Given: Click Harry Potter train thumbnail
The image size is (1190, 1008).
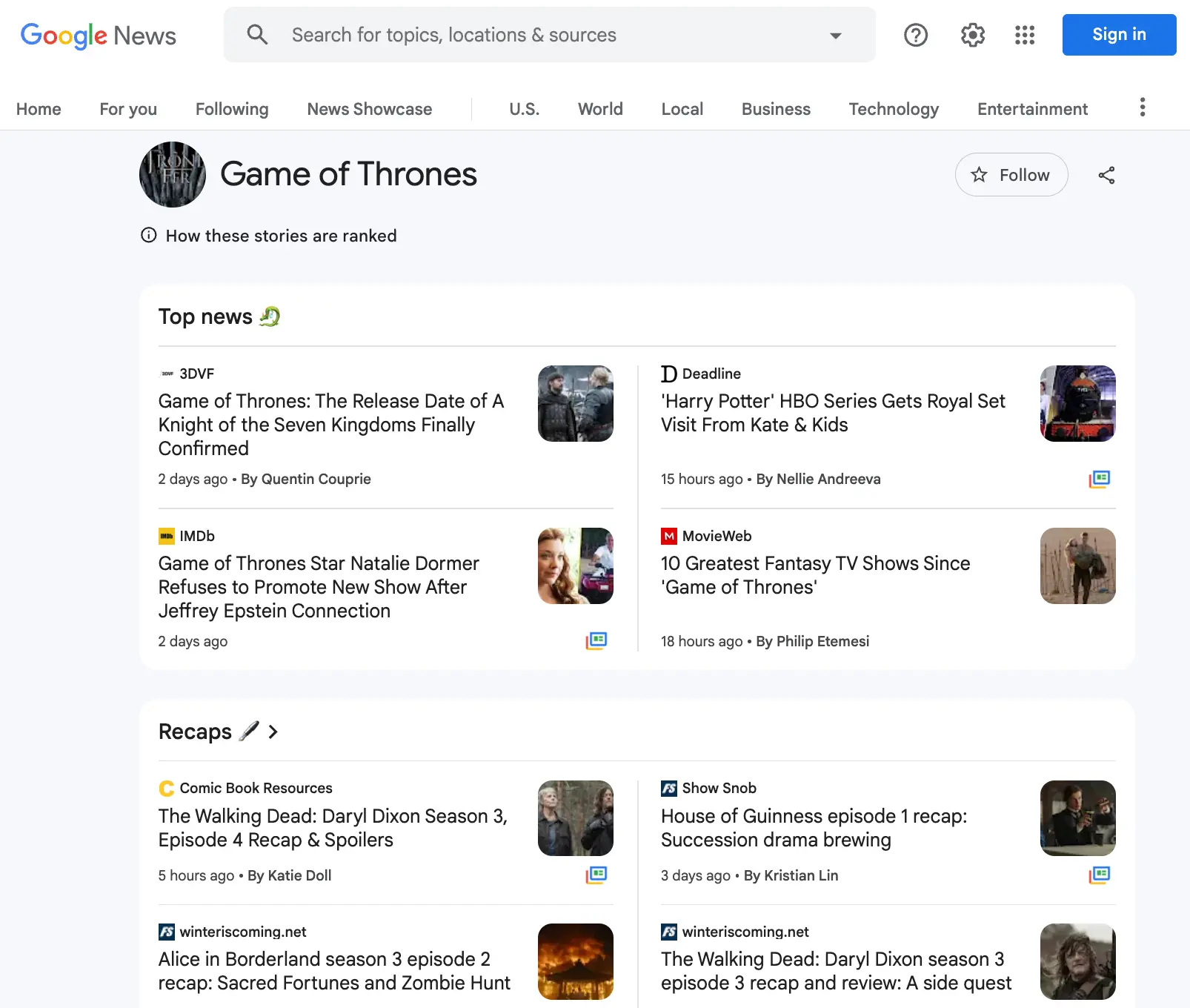Looking at the screenshot, I should click(x=1078, y=403).
